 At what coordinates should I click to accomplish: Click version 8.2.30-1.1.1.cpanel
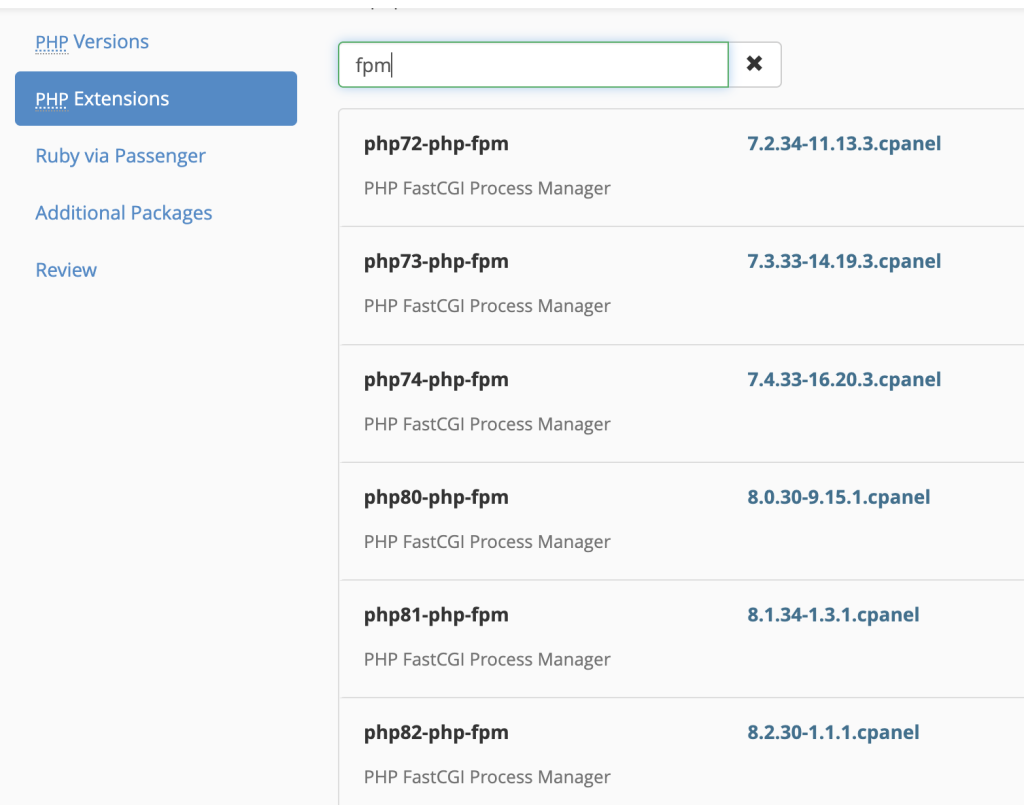point(833,733)
